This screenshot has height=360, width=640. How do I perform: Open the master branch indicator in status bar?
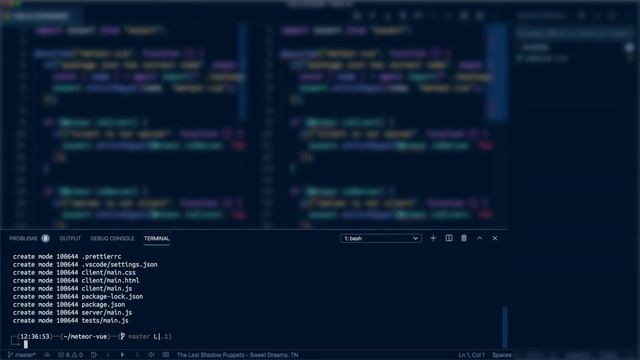(22, 355)
